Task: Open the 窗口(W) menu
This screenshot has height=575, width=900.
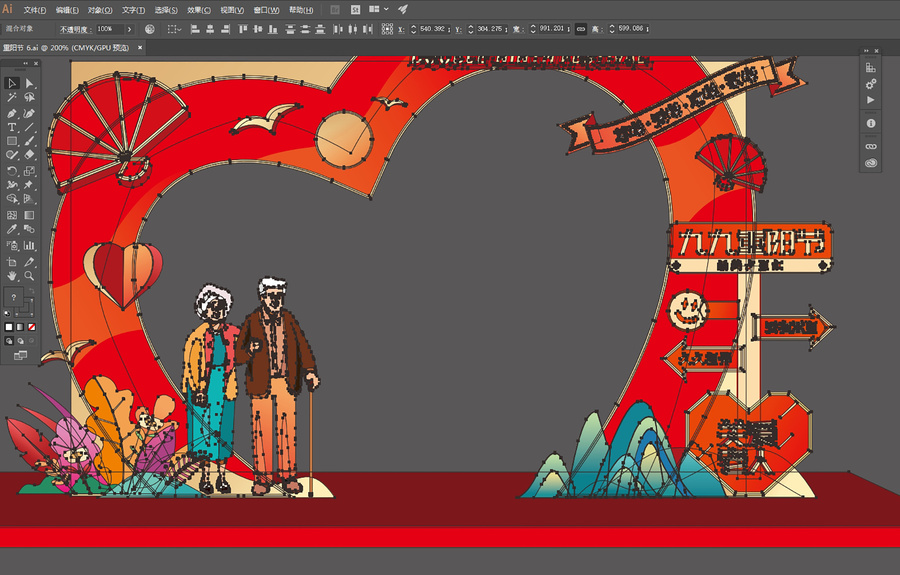Action: tap(266, 10)
